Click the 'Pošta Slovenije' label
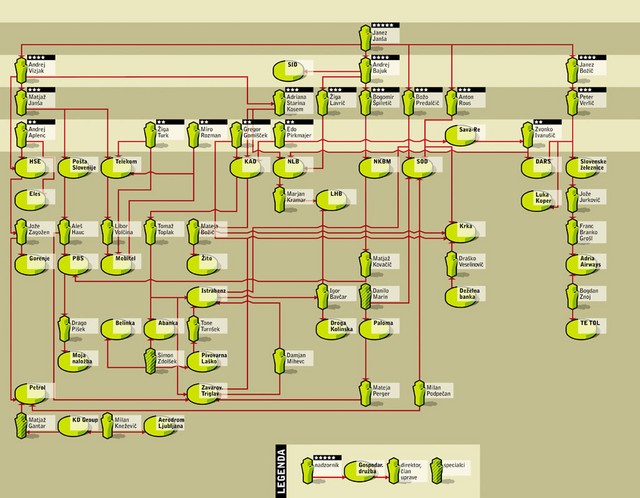Image resolution: width=640 pixels, height=498 pixels. pyautogui.click(x=84, y=165)
